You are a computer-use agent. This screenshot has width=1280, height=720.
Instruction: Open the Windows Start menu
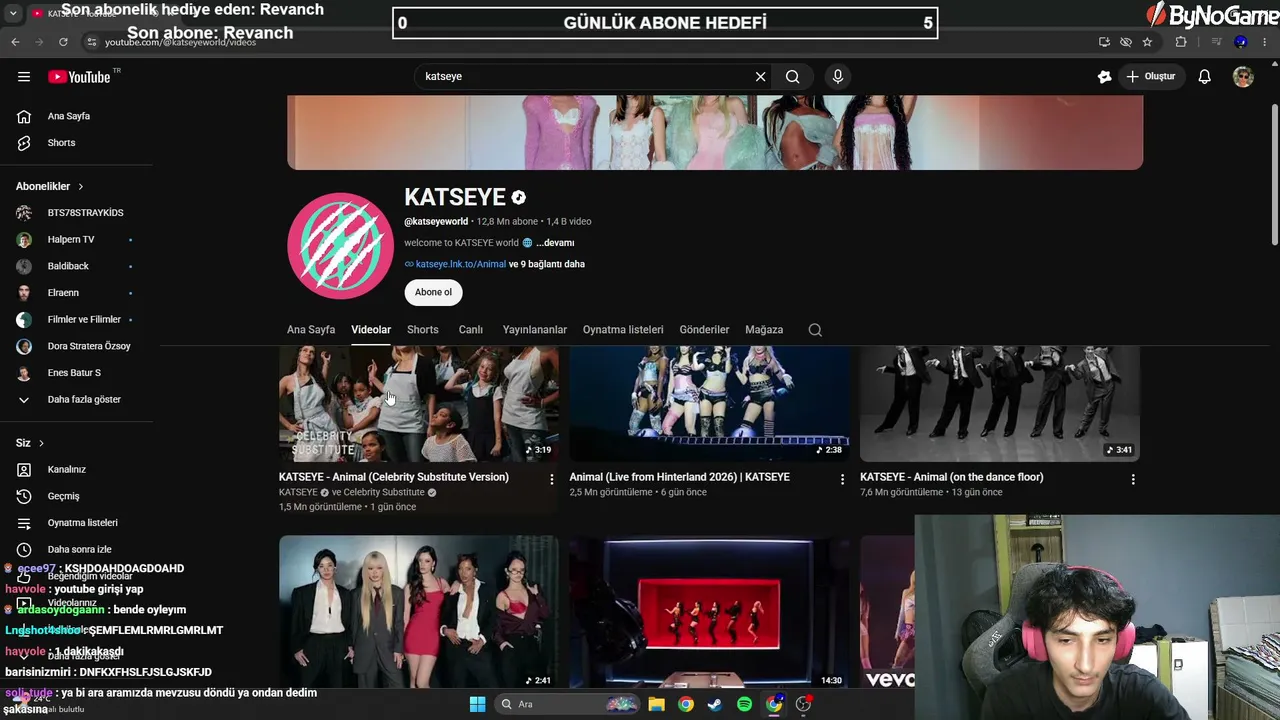[477, 704]
